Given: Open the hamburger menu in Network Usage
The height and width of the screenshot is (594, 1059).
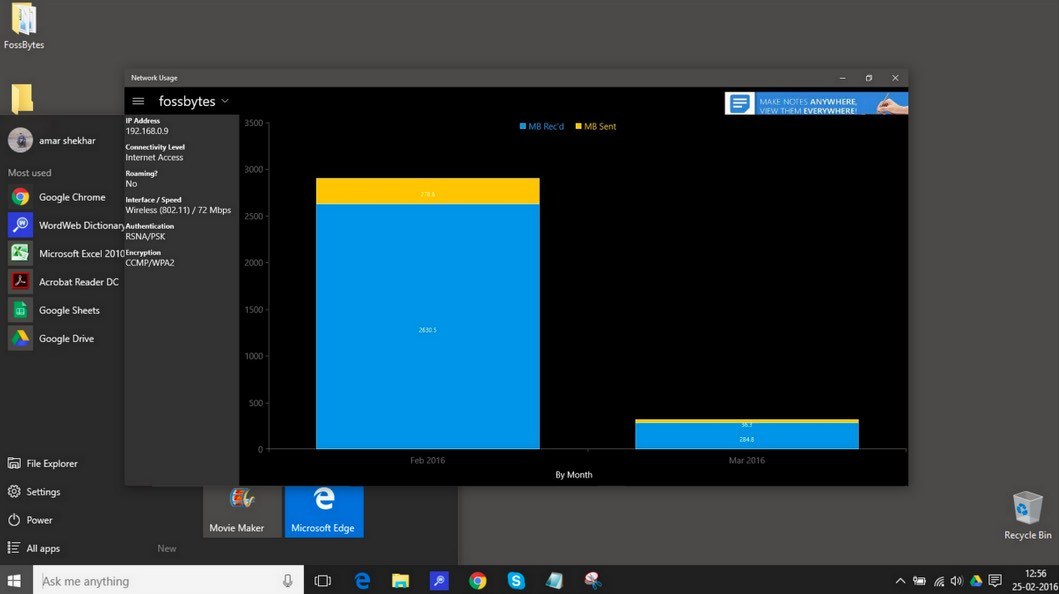Looking at the screenshot, I should click(138, 101).
